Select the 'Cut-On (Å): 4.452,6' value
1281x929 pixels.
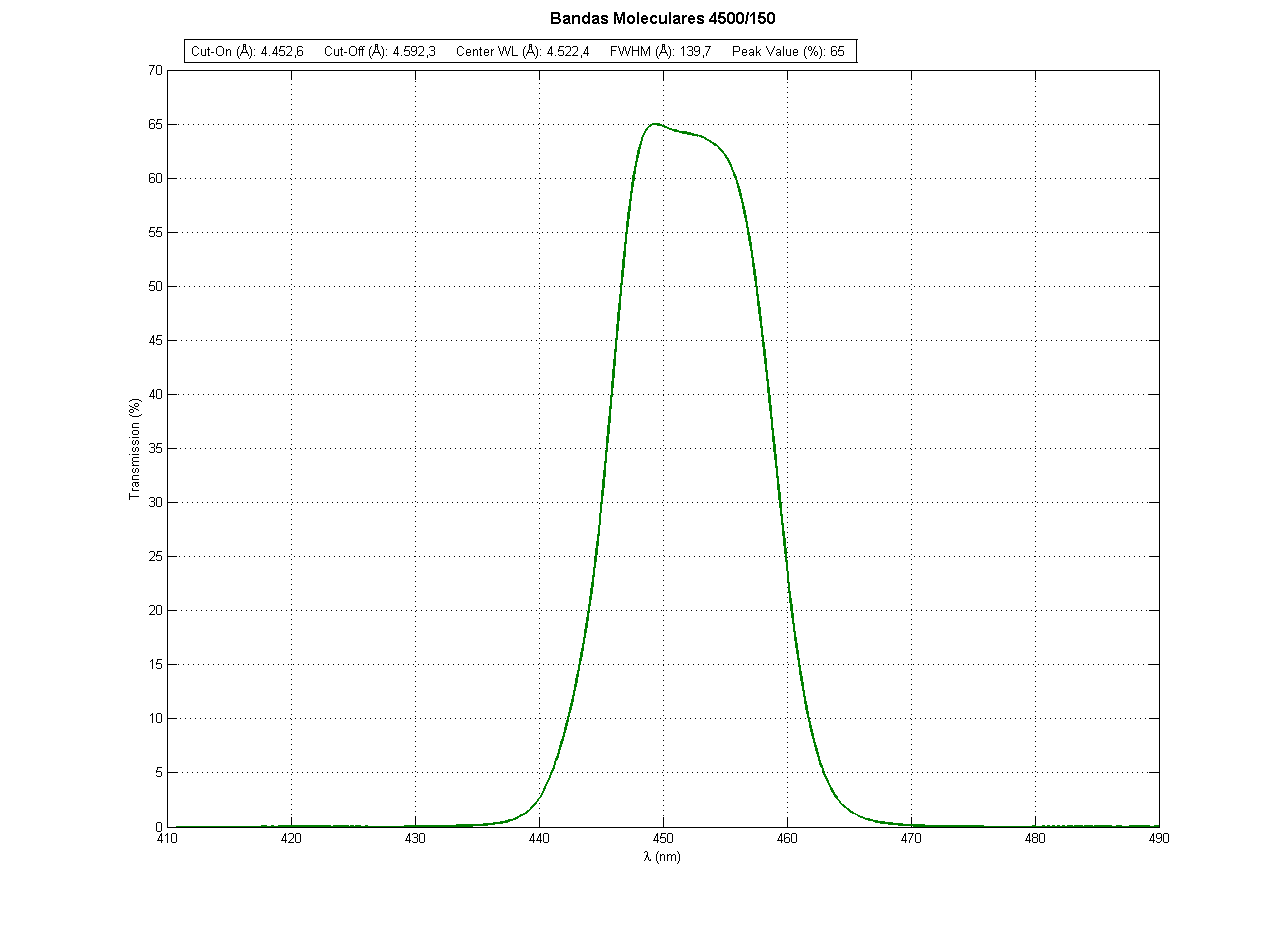click(x=247, y=52)
